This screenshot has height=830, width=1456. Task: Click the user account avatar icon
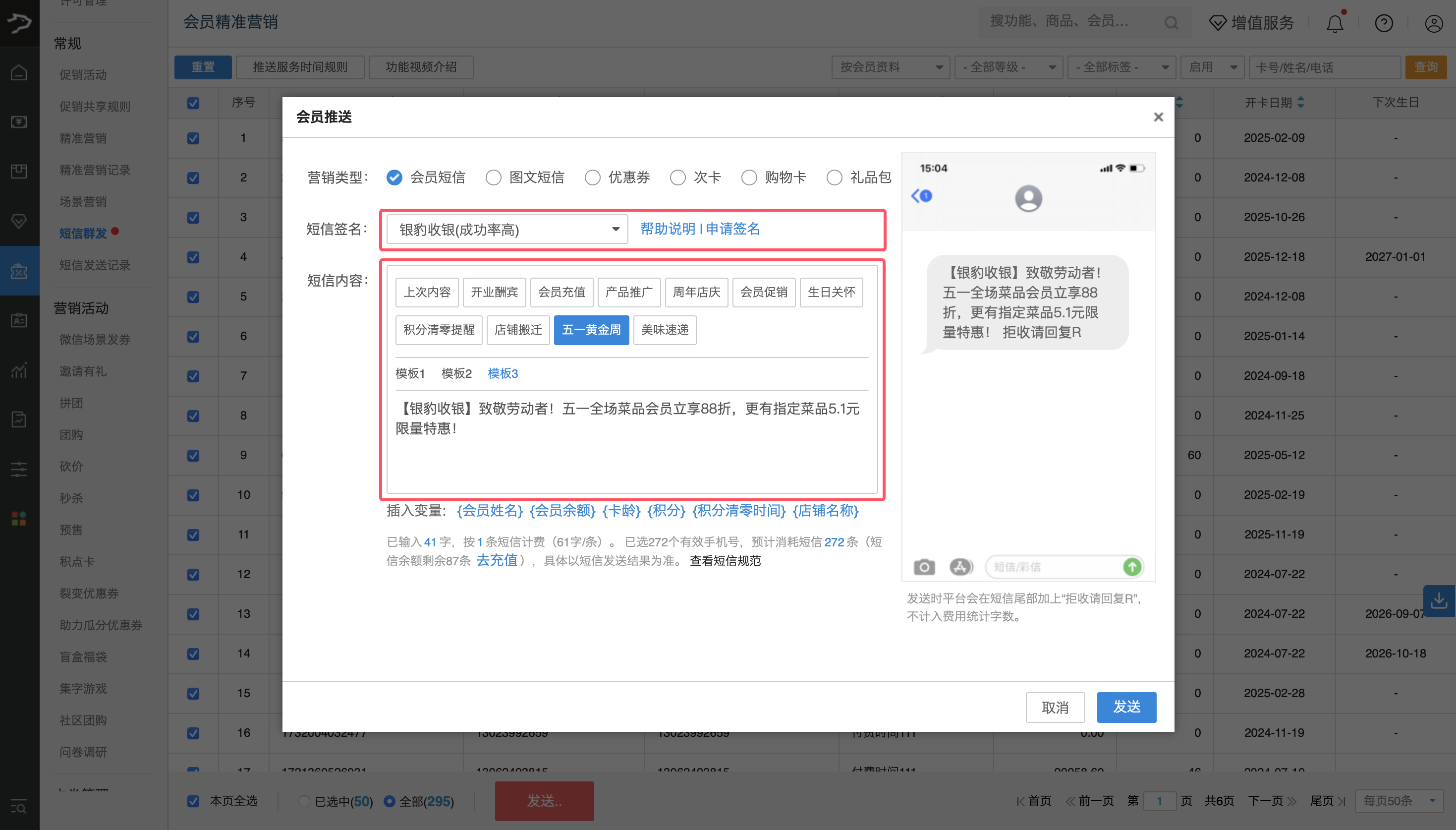click(x=1433, y=23)
